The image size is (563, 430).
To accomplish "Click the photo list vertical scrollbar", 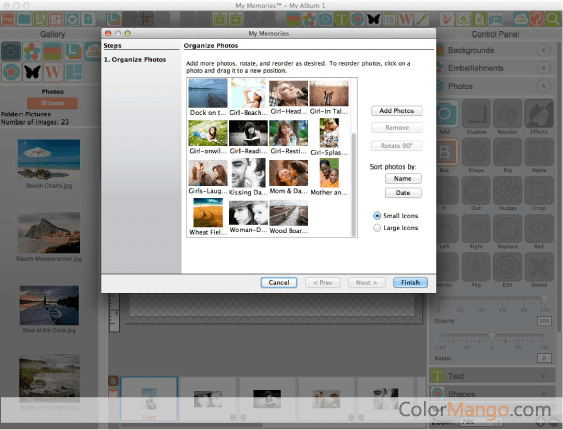I will (x=354, y=184).
